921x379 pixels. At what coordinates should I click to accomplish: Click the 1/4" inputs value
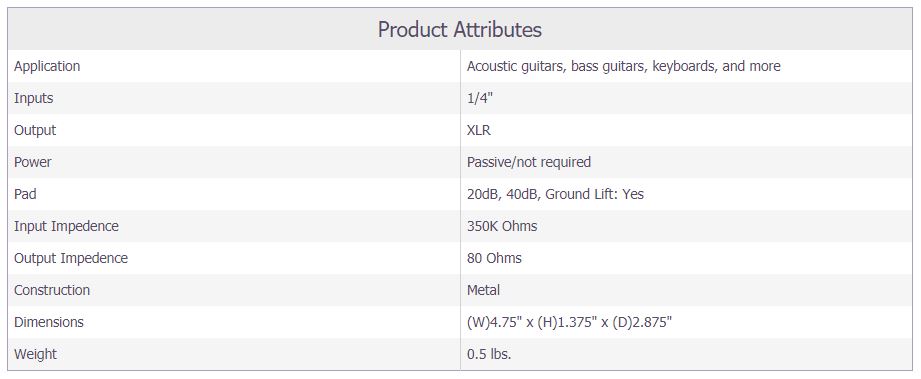(479, 98)
